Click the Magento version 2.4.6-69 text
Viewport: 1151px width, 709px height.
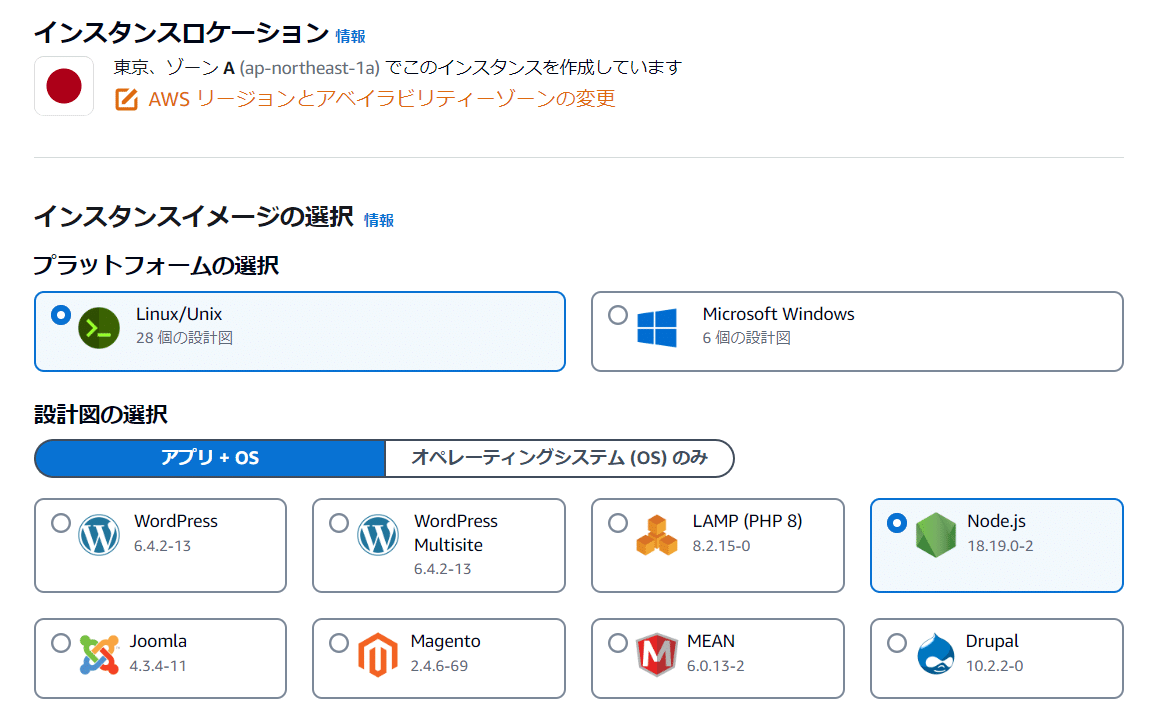(439, 666)
